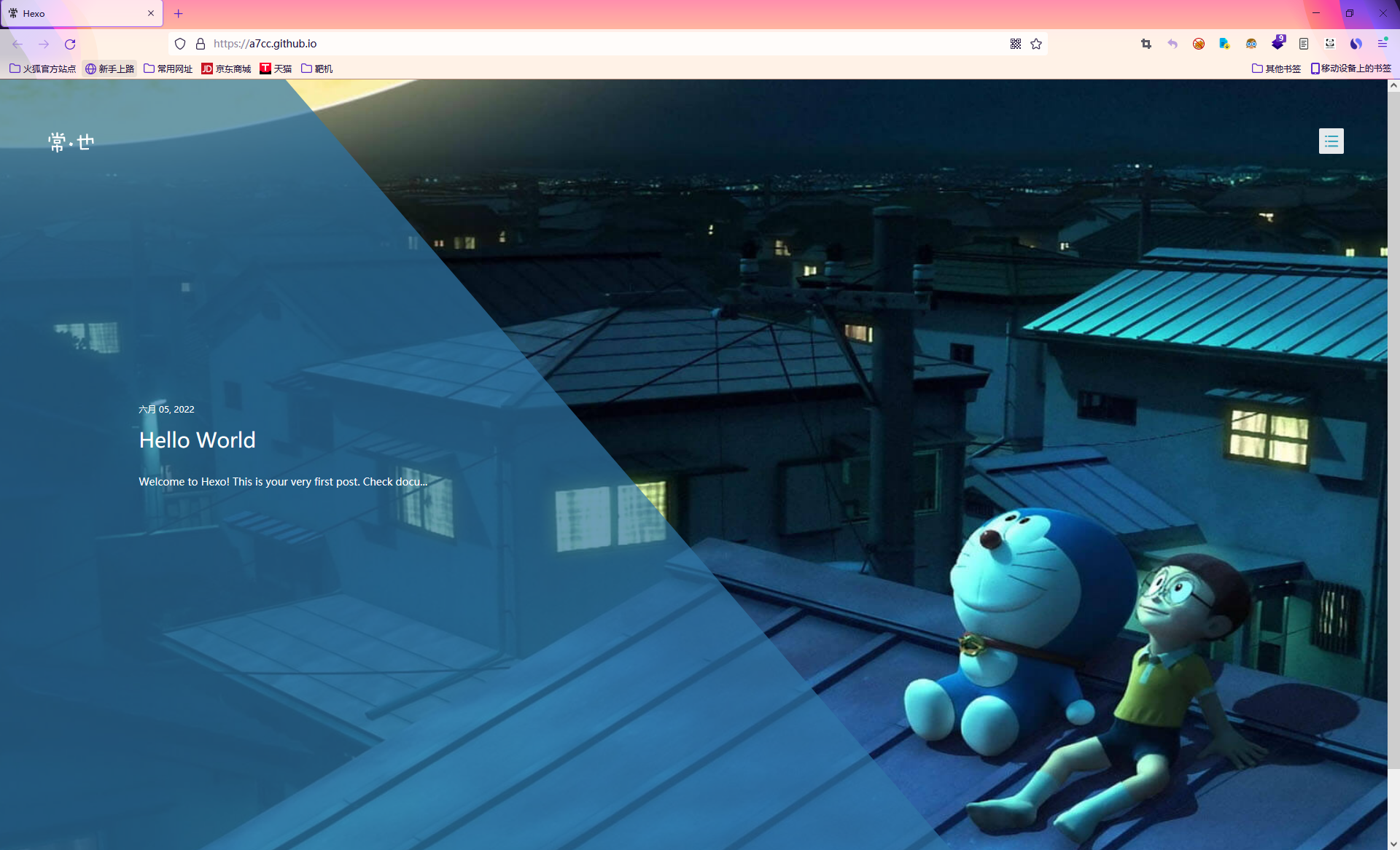Open the crossed-out orange blocker extension
Image resolution: width=1400 pixels, height=850 pixels.
pyautogui.click(x=1199, y=44)
